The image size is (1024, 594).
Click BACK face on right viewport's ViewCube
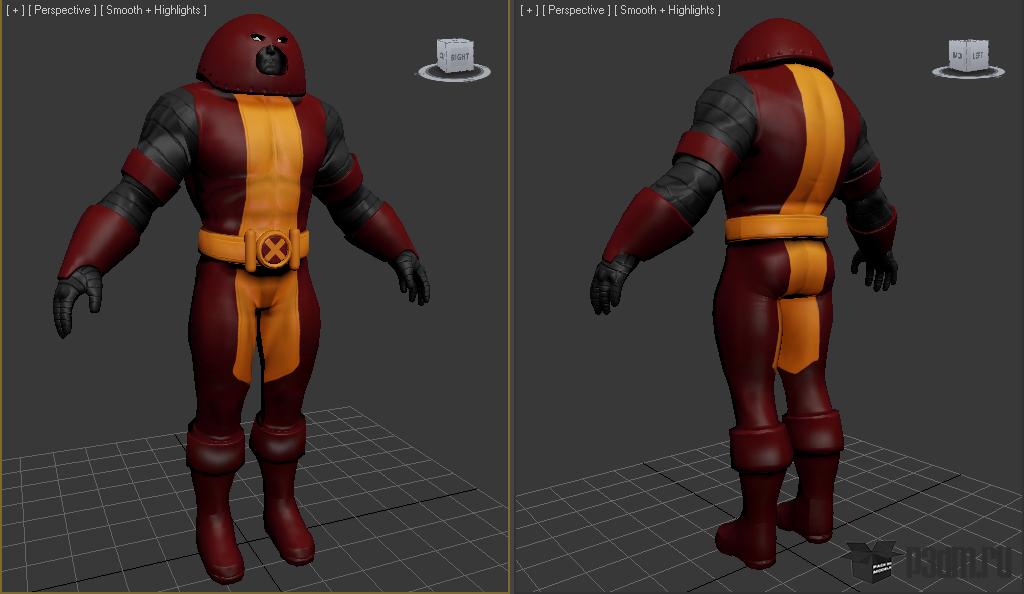click(957, 56)
